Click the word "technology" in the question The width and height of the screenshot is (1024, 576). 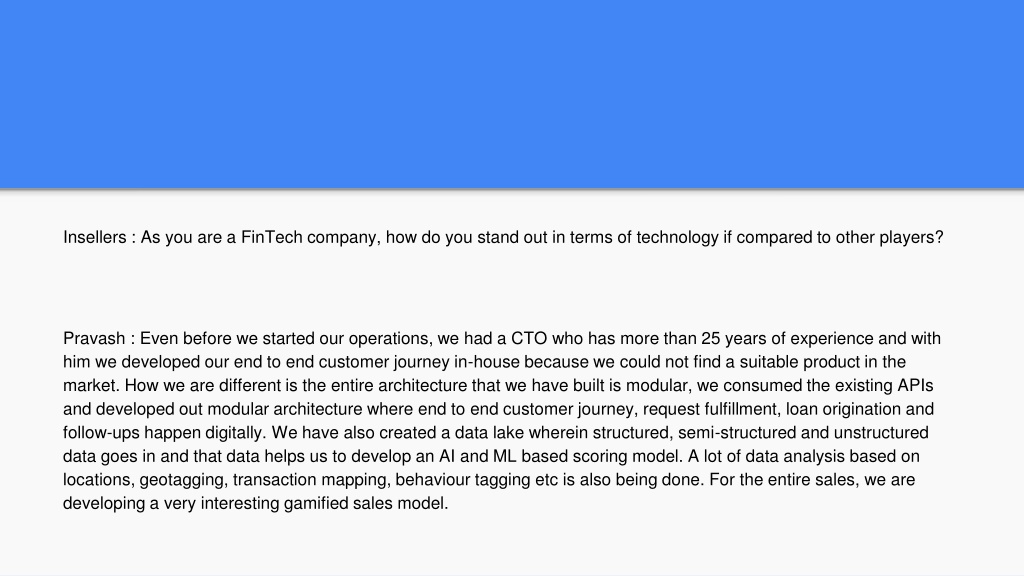(x=677, y=237)
